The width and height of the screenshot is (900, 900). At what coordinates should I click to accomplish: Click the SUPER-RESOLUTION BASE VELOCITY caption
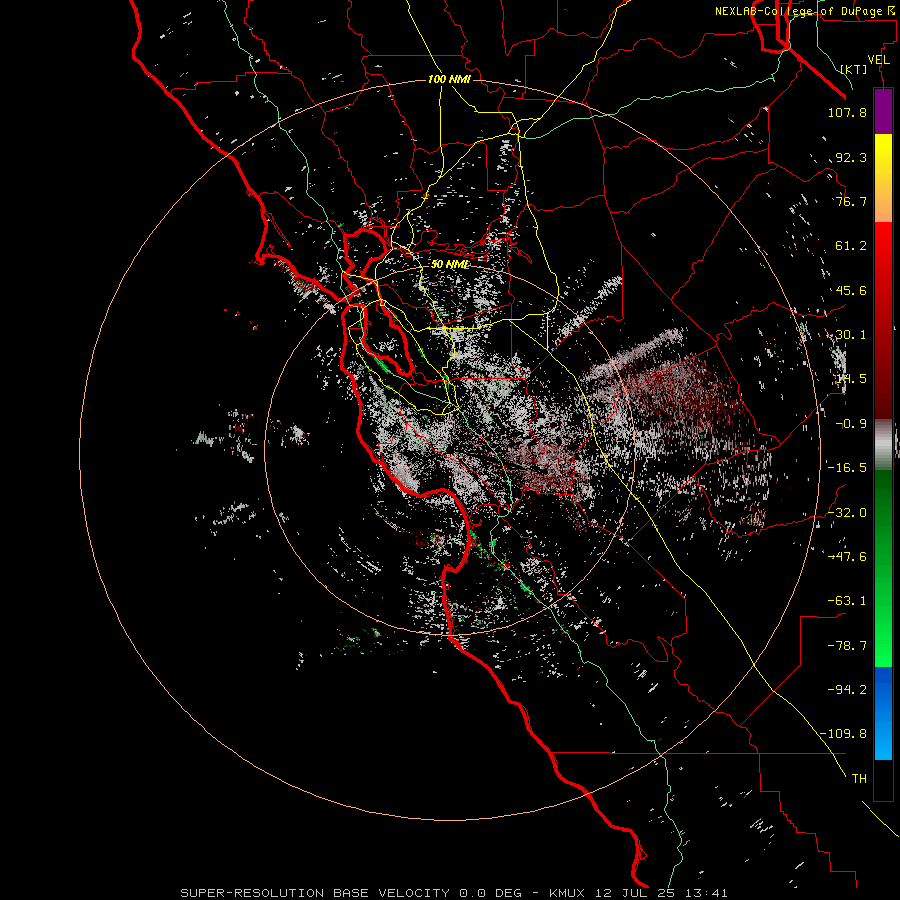point(317,893)
